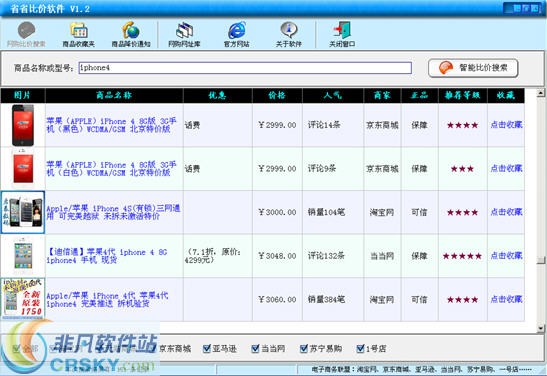Open white iPhone 4 8G 北京特价版 link
Screen dimensions: 547x376
pos(111,168)
